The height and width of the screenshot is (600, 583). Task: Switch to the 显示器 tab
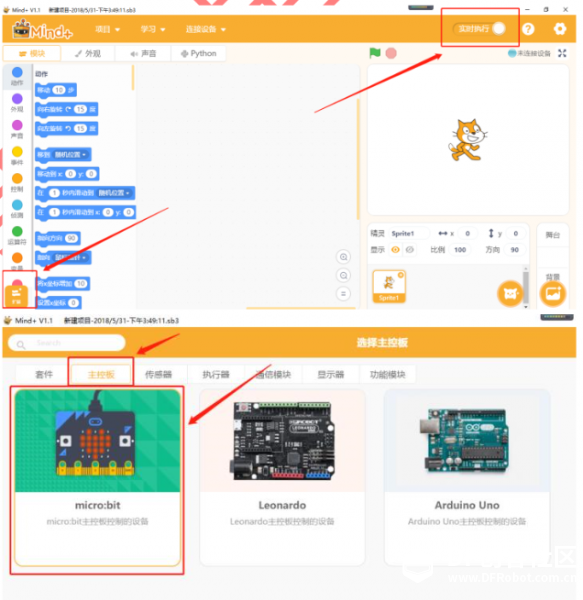click(331, 374)
